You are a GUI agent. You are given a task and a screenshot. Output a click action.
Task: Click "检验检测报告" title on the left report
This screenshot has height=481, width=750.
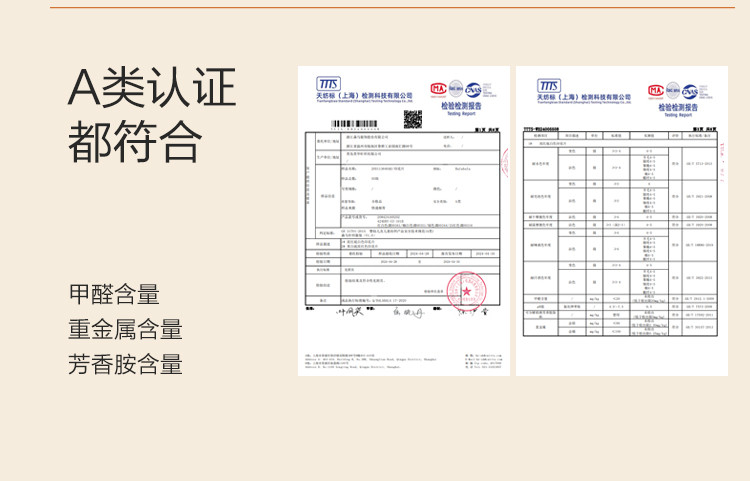coord(462,105)
